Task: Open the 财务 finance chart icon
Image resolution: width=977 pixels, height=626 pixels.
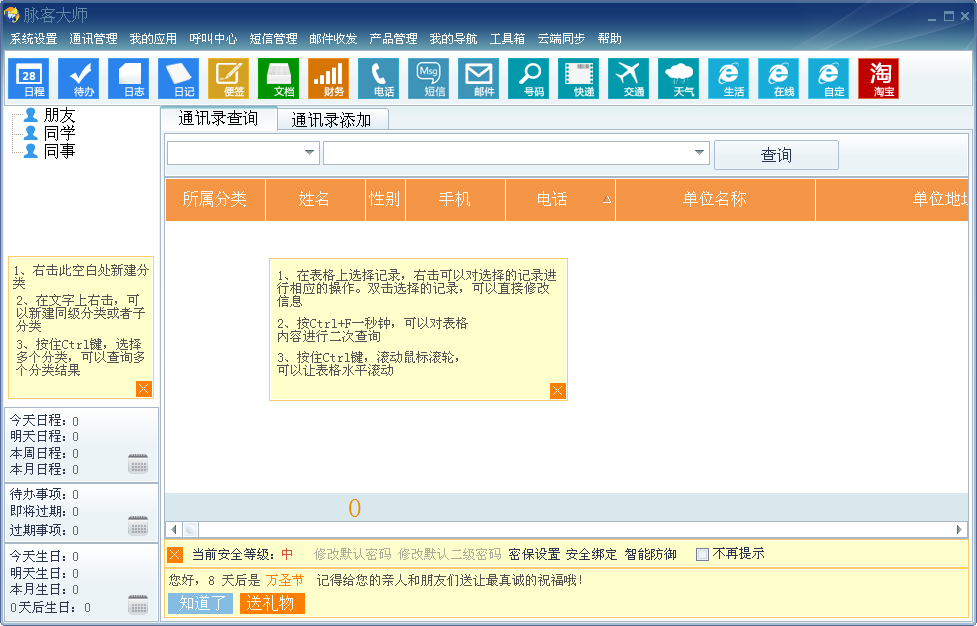Action: pos(328,78)
